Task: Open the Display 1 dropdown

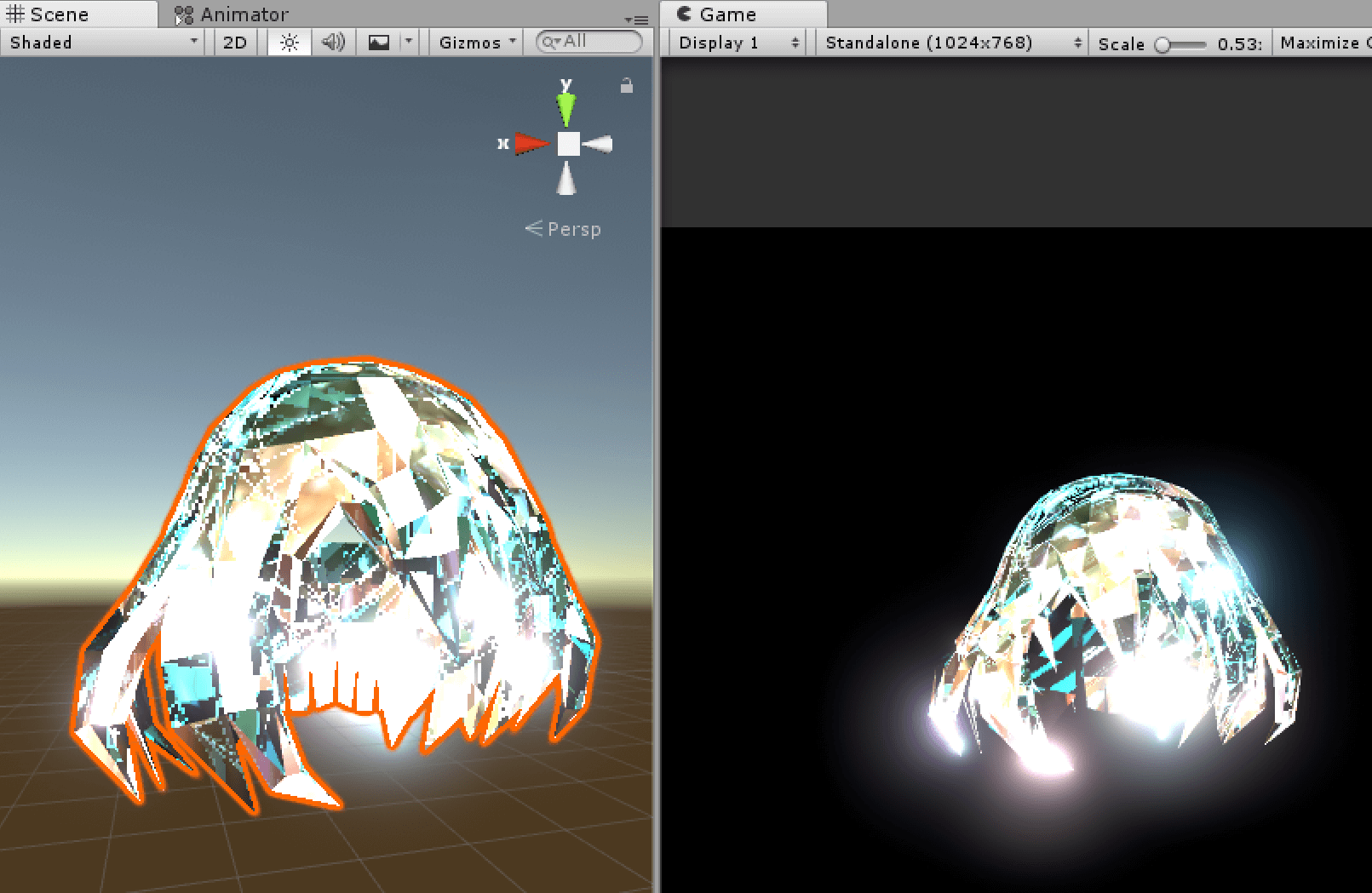Action: point(738,43)
